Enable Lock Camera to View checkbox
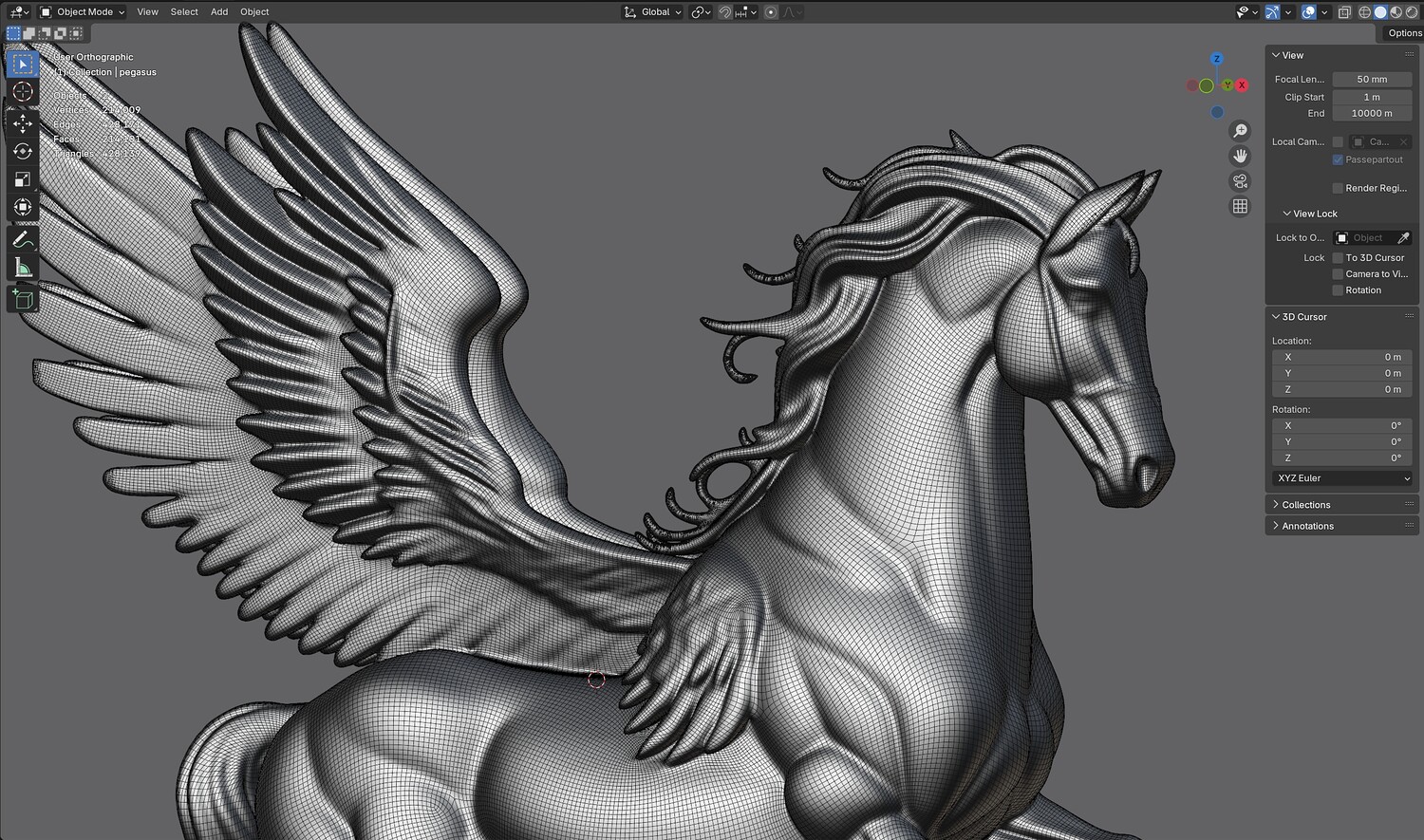Viewport: 1424px width, 840px height. 1338,274
